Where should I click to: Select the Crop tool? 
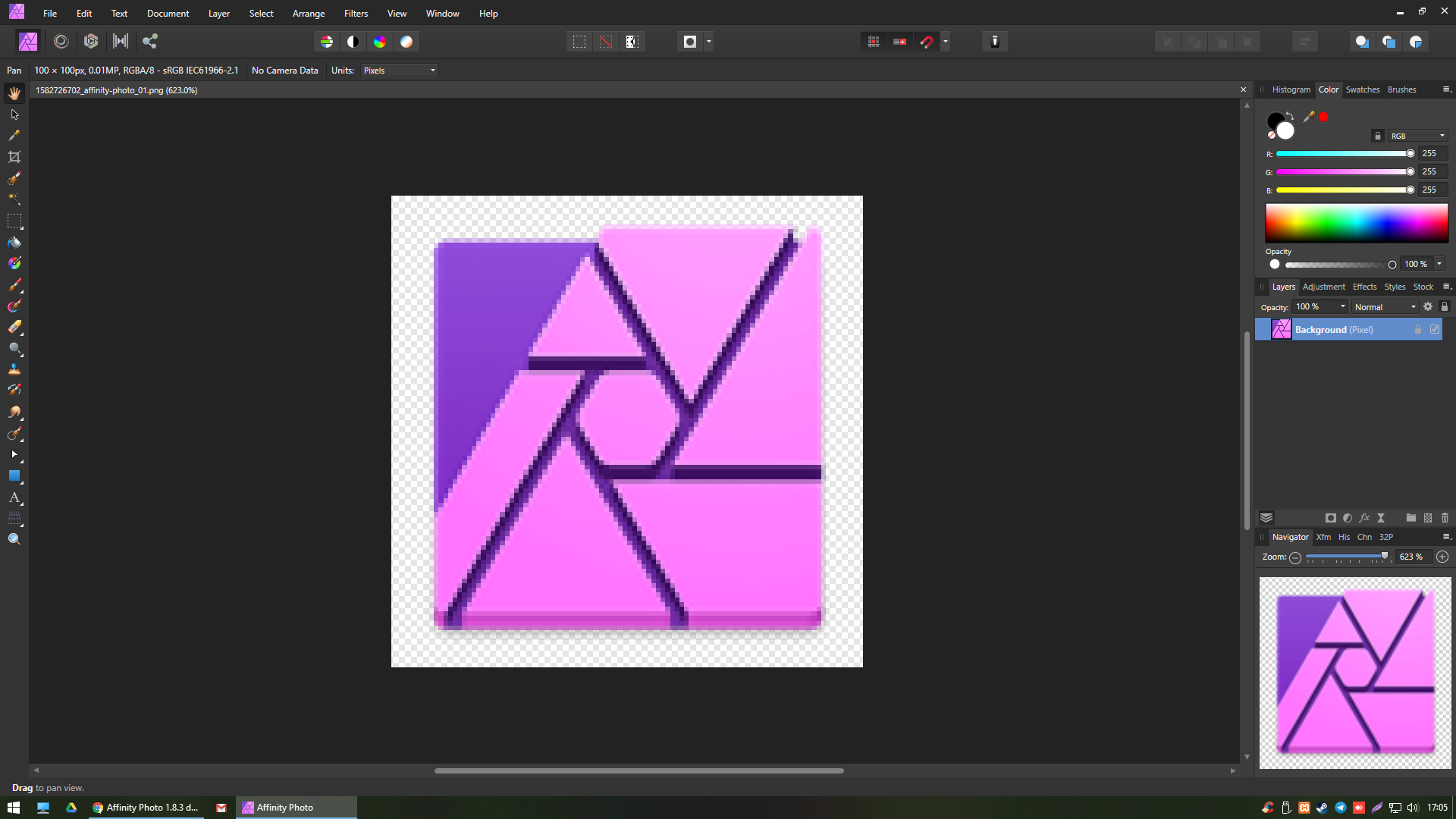click(14, 157)
